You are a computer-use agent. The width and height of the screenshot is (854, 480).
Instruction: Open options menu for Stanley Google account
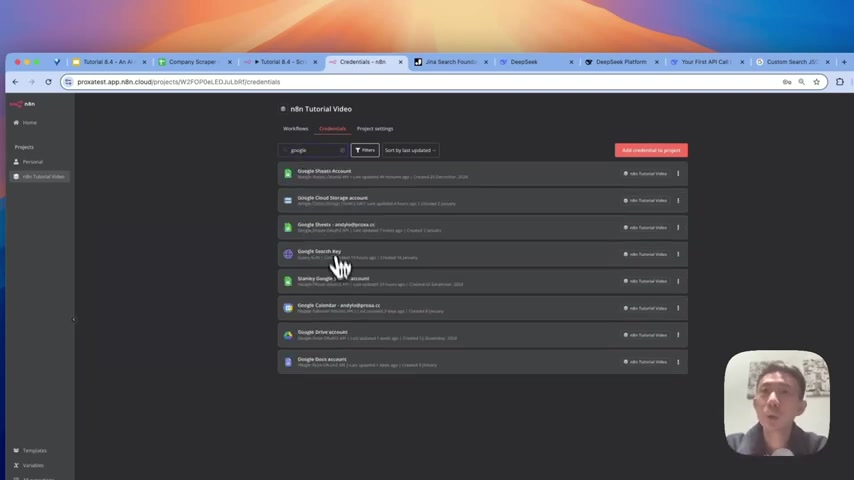[x=678, y=281]
